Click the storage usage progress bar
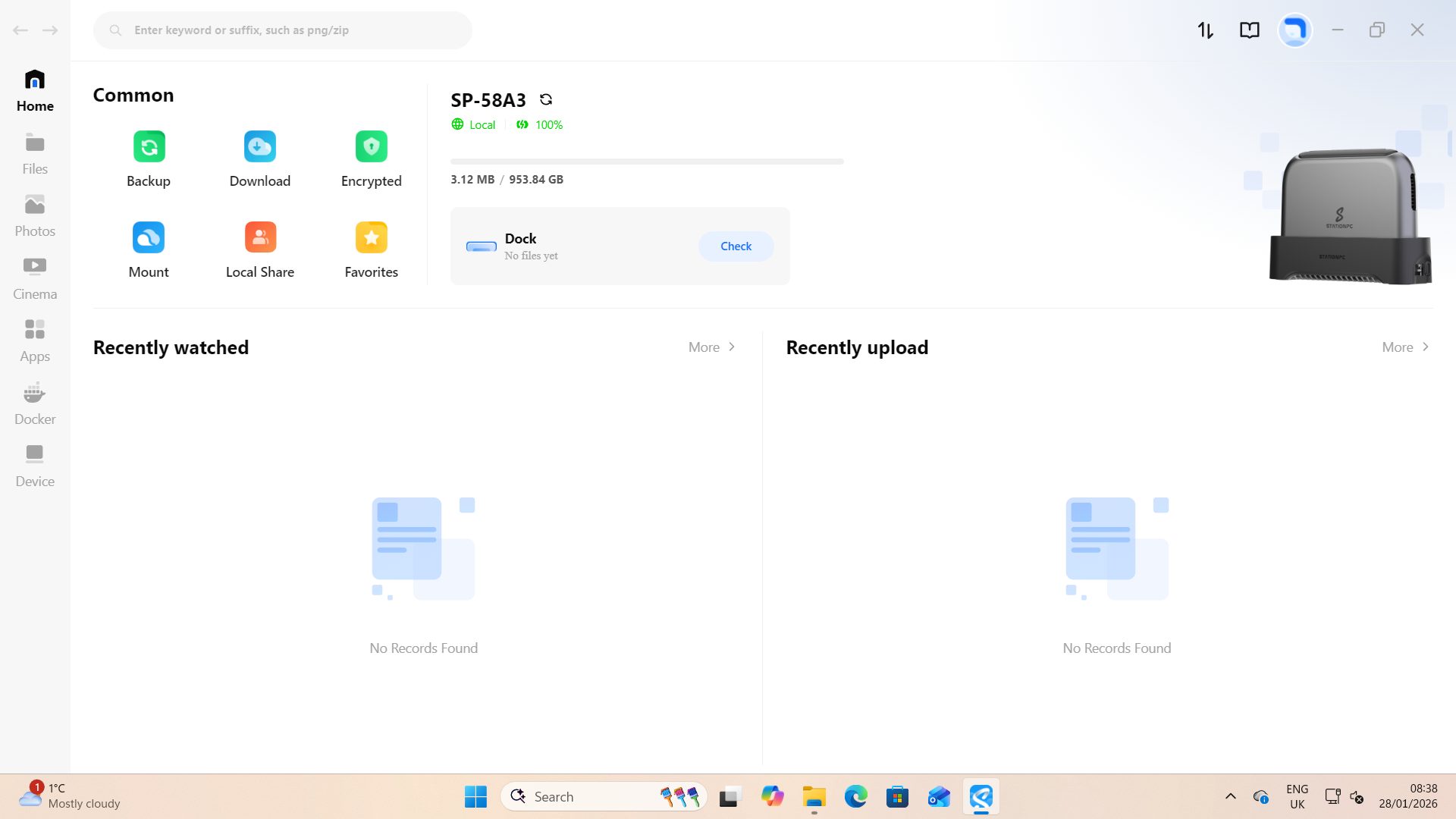The image size is (1456, 819). [x=646, y=161]
